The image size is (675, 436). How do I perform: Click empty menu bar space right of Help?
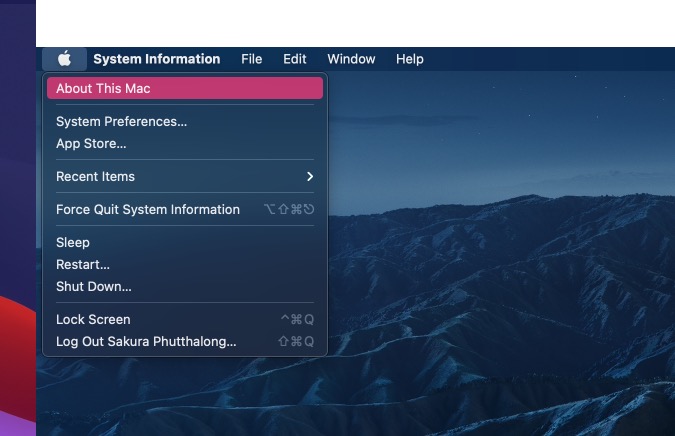550,59
